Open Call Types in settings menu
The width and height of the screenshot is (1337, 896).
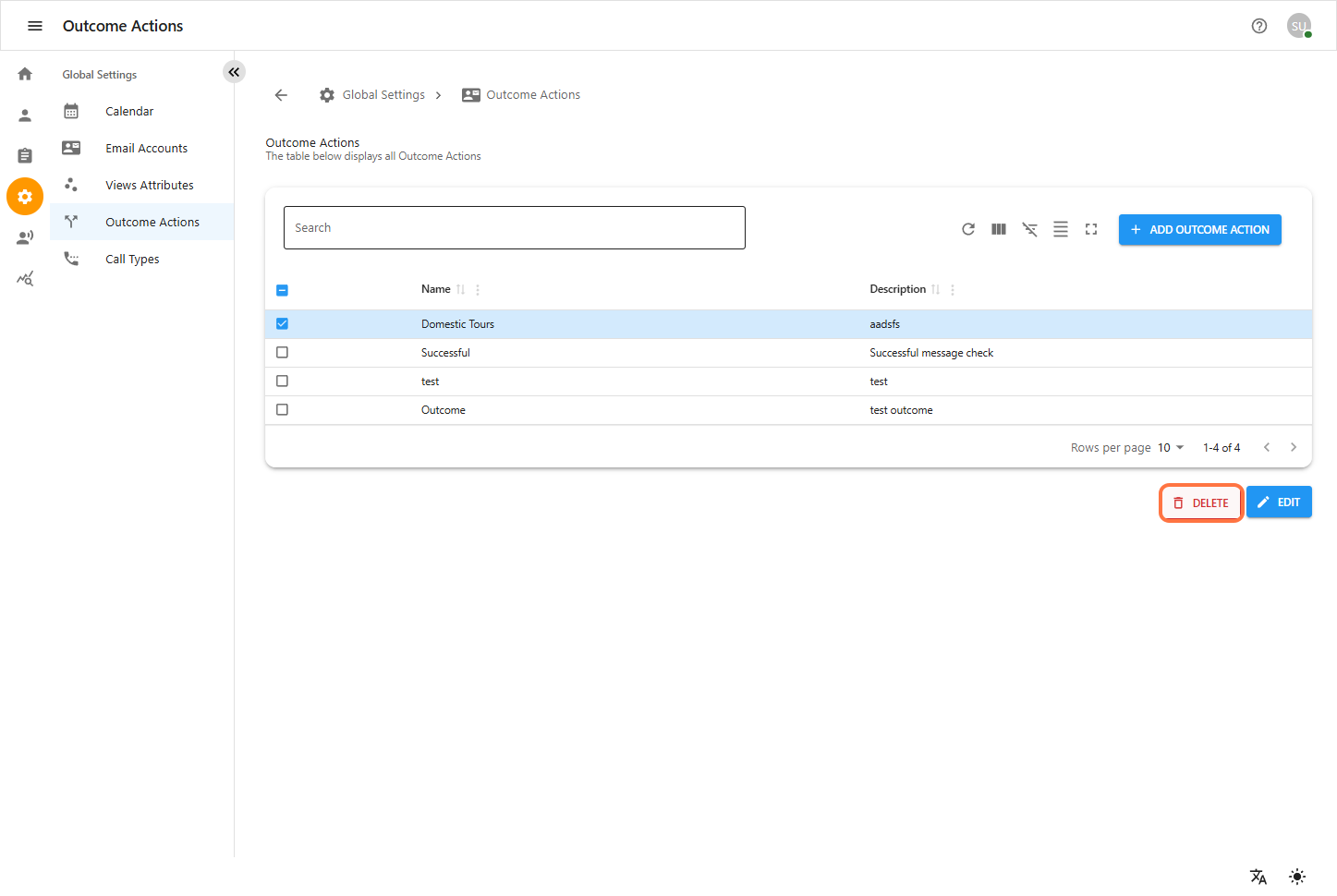[132, 260]
